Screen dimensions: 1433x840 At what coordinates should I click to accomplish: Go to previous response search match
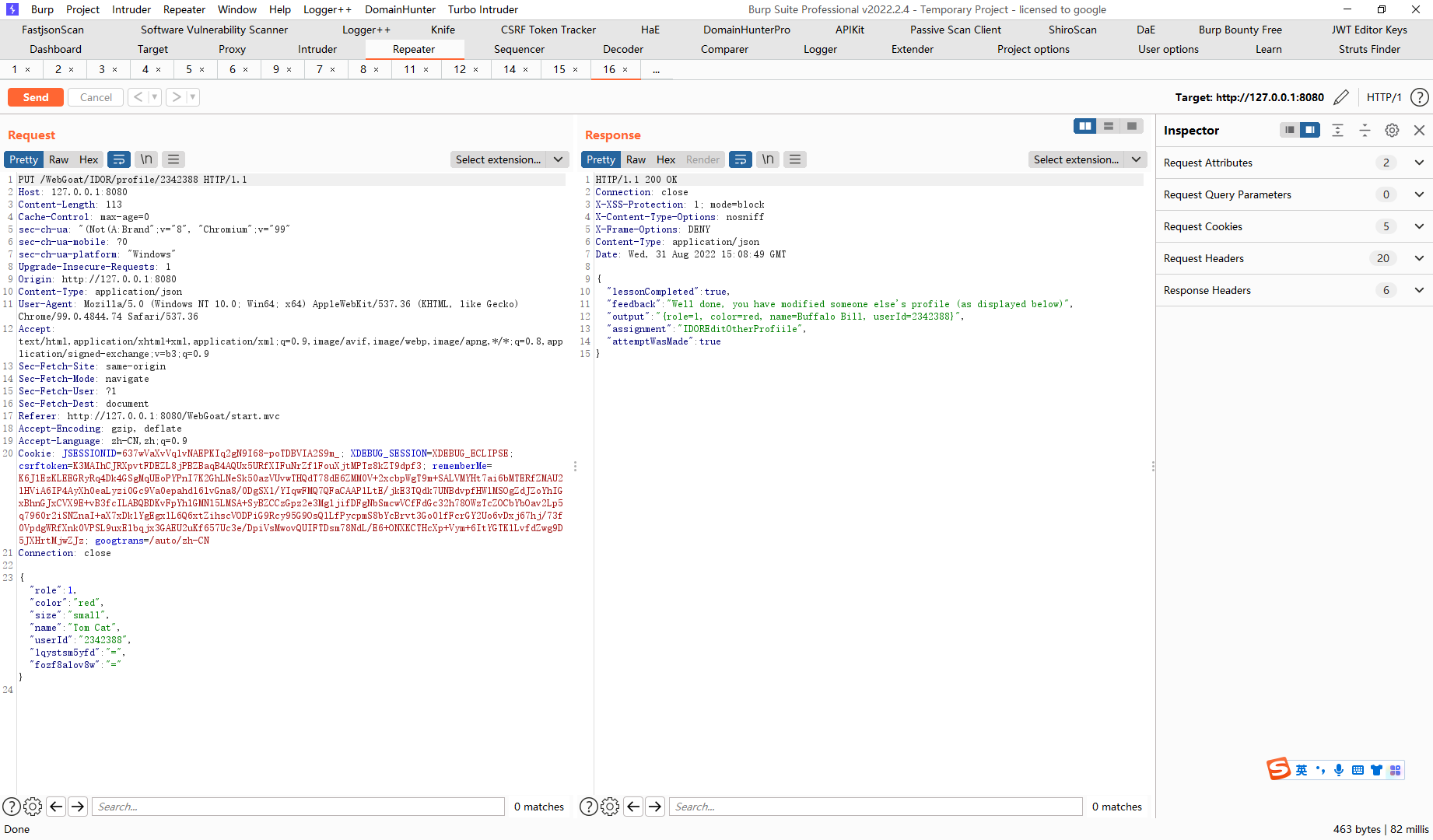[x=633, y=807]
